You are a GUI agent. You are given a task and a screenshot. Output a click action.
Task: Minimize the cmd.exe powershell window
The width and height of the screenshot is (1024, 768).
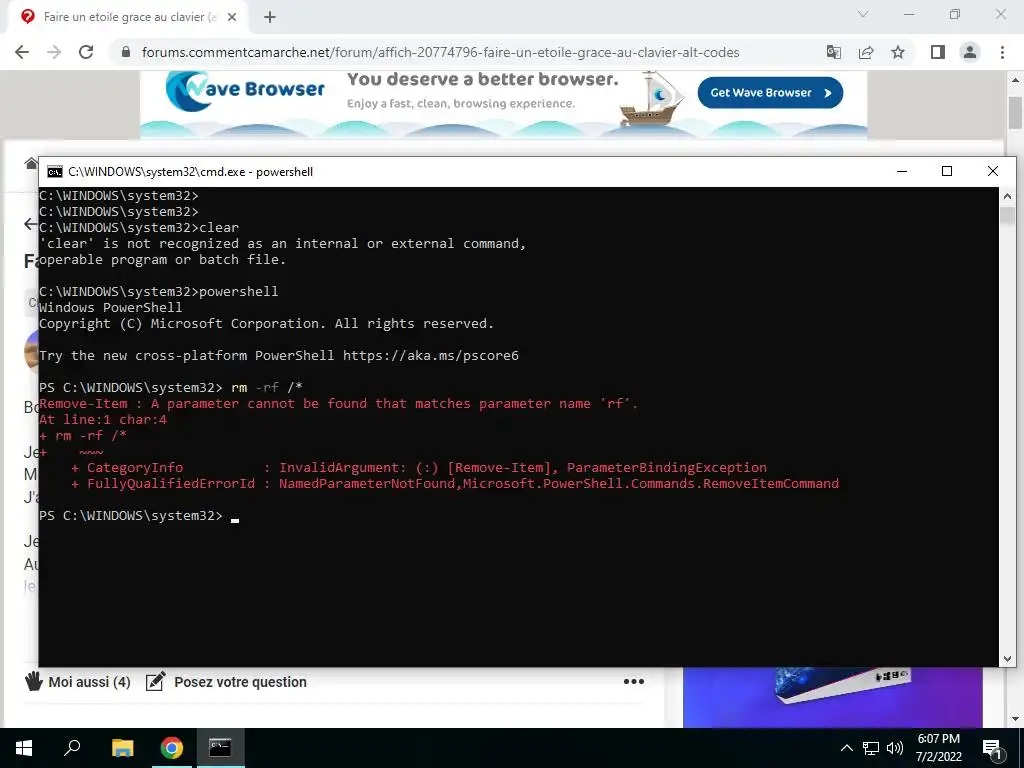(x=902, y=171)
